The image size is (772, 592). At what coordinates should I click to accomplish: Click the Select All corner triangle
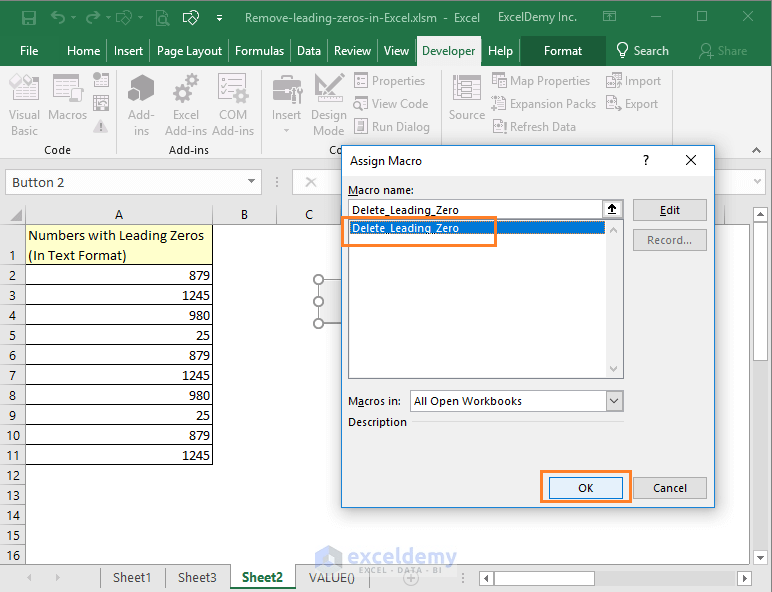(16, 215)
